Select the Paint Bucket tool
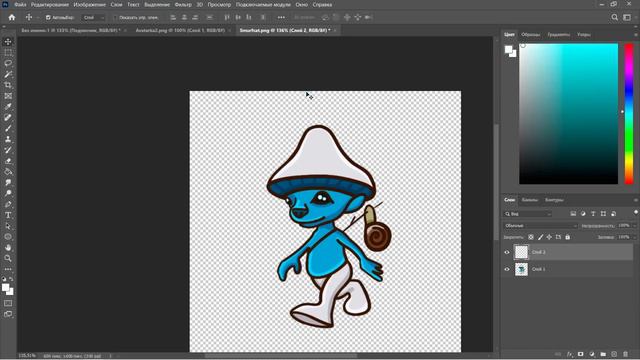 coord(8,171)
